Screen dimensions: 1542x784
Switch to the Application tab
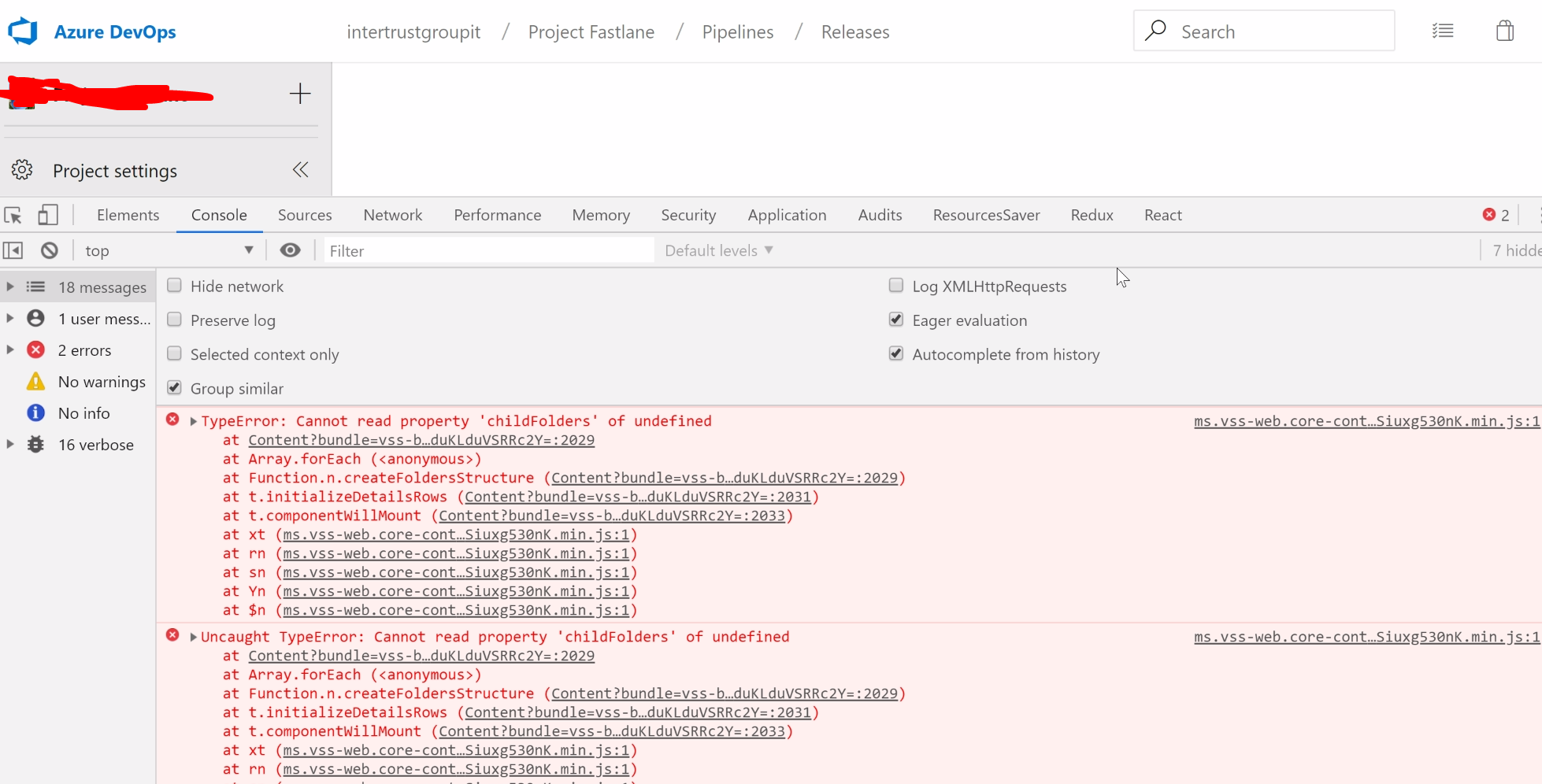787,215
